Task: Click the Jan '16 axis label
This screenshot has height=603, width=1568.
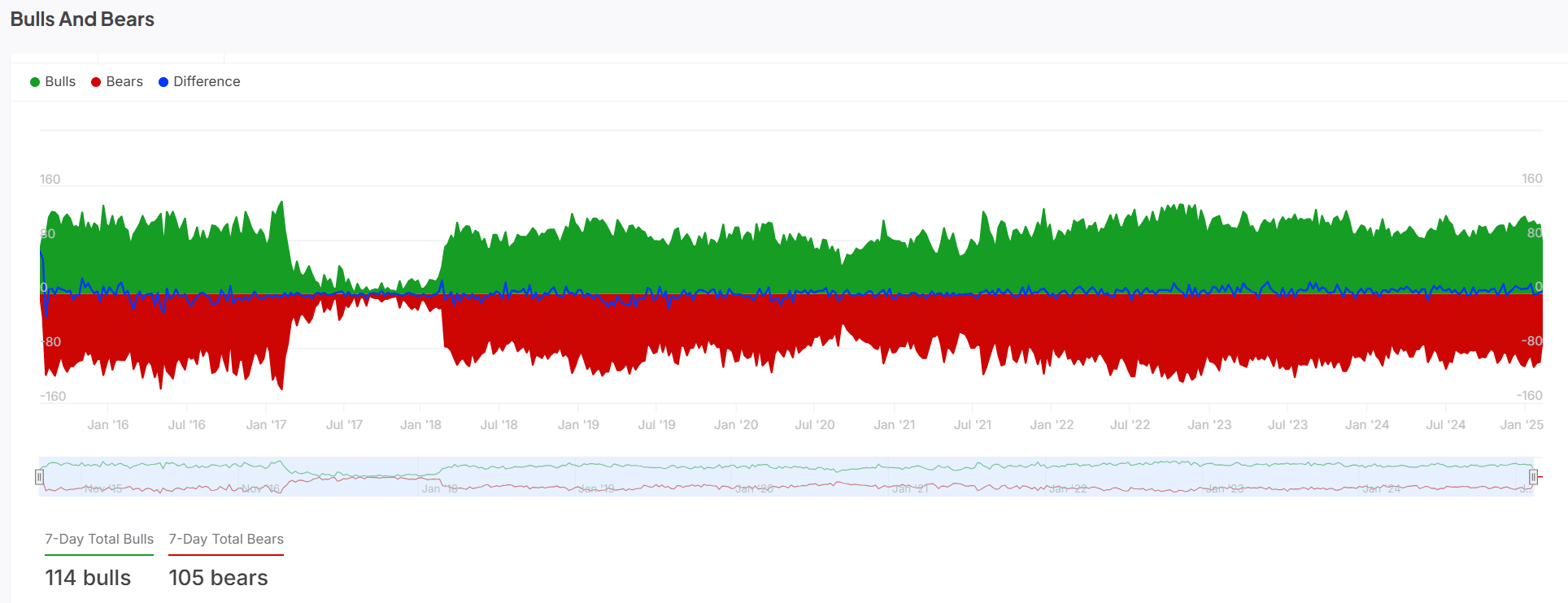Action: coord(108,425)
